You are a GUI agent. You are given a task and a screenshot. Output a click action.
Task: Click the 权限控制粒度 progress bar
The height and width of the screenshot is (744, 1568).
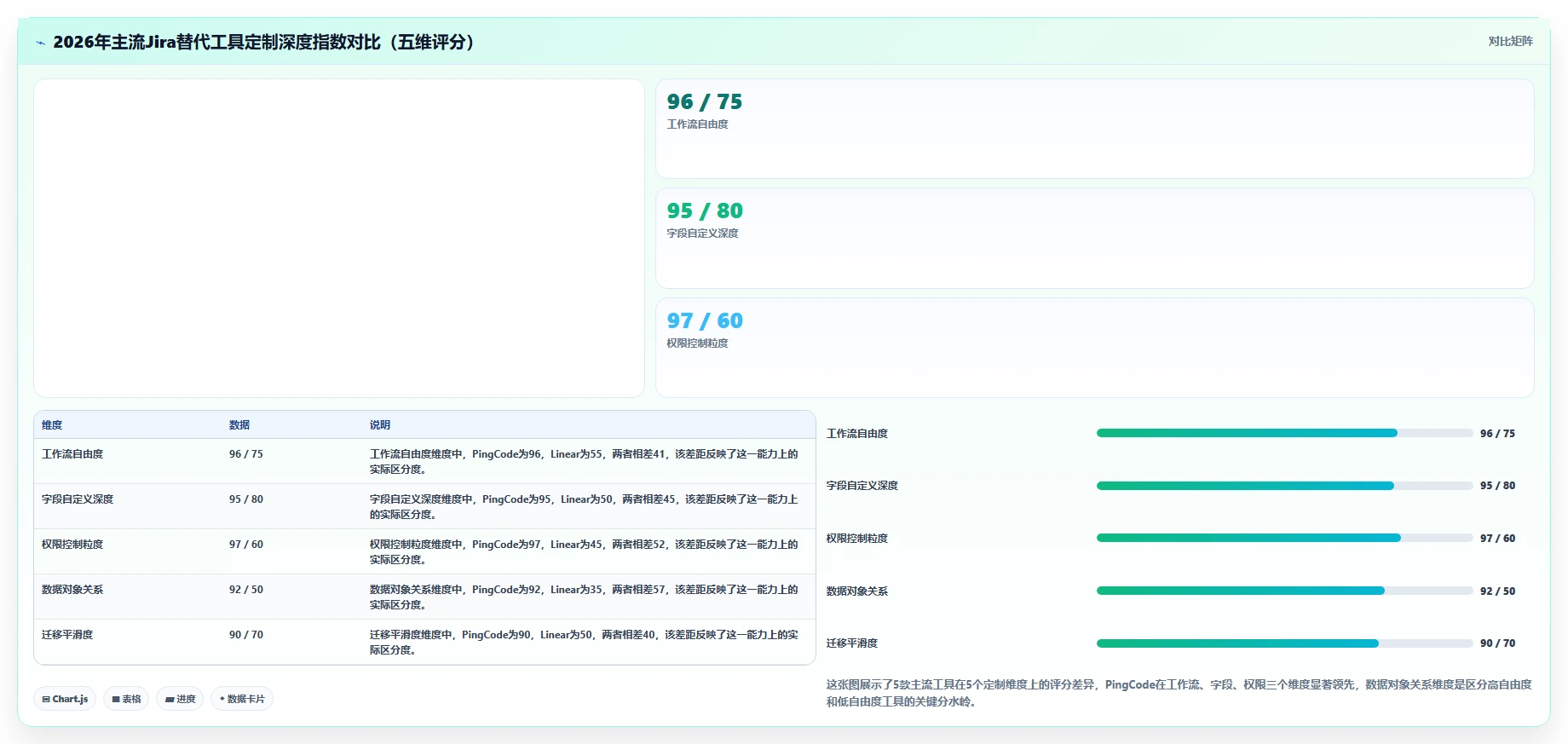pyautogui.click(x=1284, y=538)
